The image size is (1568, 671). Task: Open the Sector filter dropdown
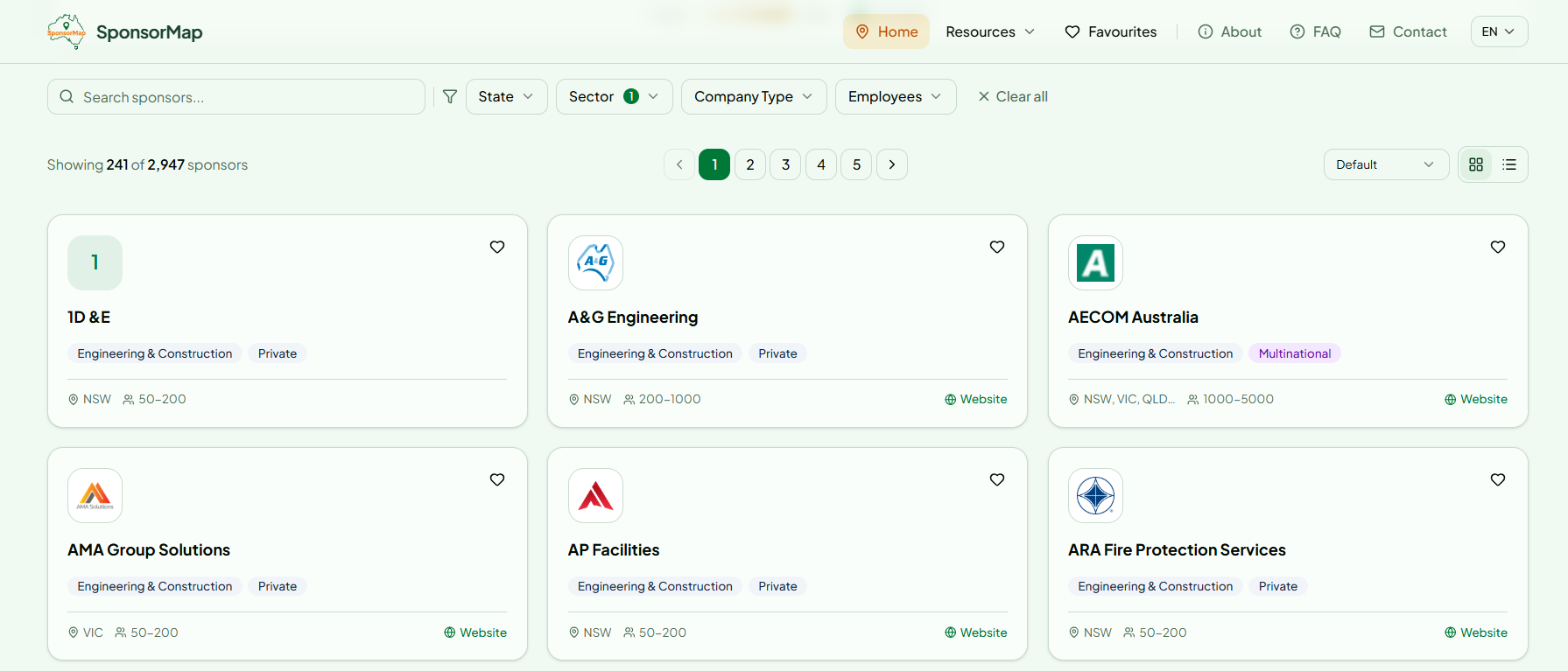click(x=614, y=96)
